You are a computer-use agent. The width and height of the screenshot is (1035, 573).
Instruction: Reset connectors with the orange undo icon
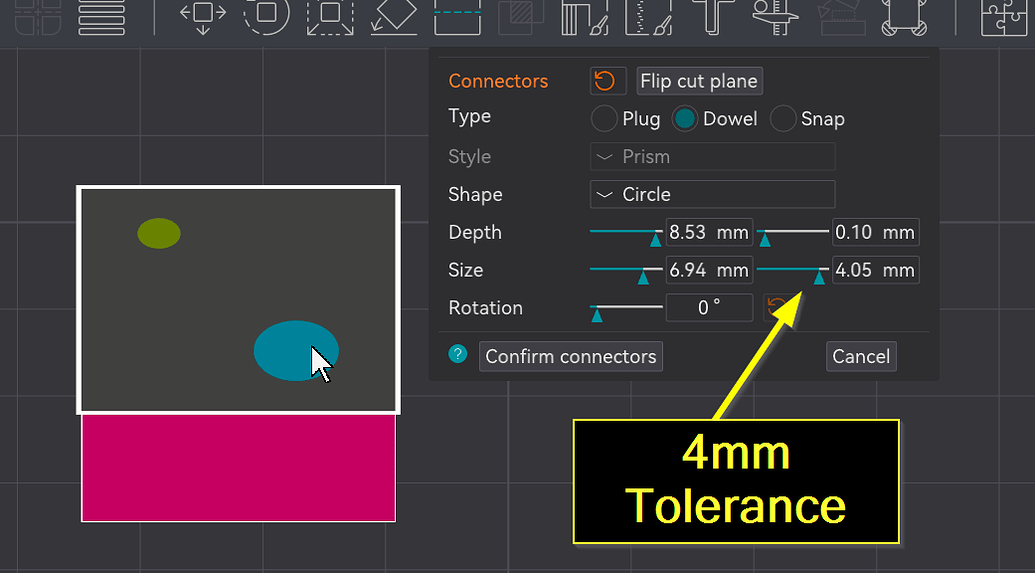point(607,81)
